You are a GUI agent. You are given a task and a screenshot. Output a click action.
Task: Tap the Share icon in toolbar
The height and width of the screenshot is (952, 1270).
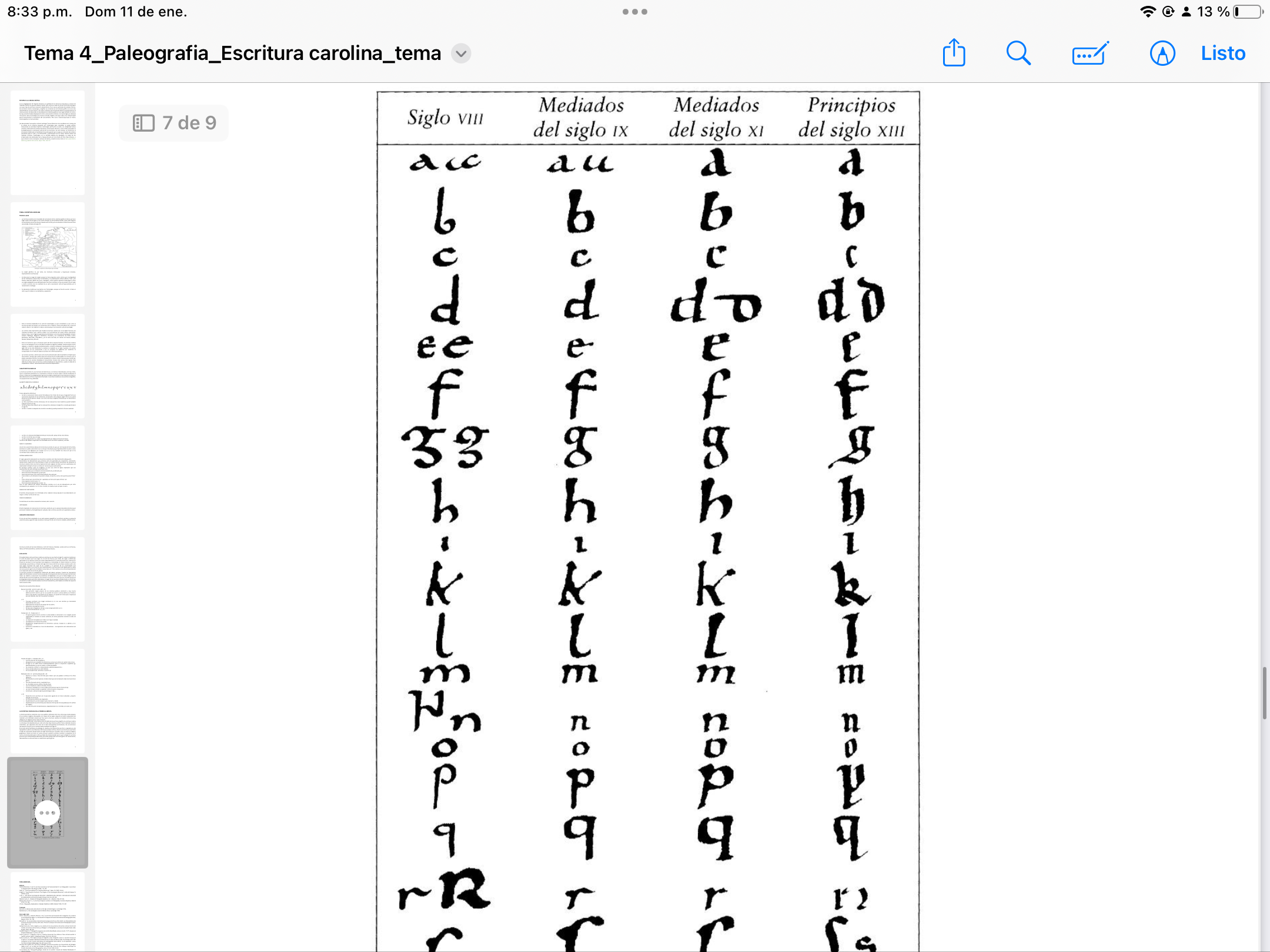(954, 53)
